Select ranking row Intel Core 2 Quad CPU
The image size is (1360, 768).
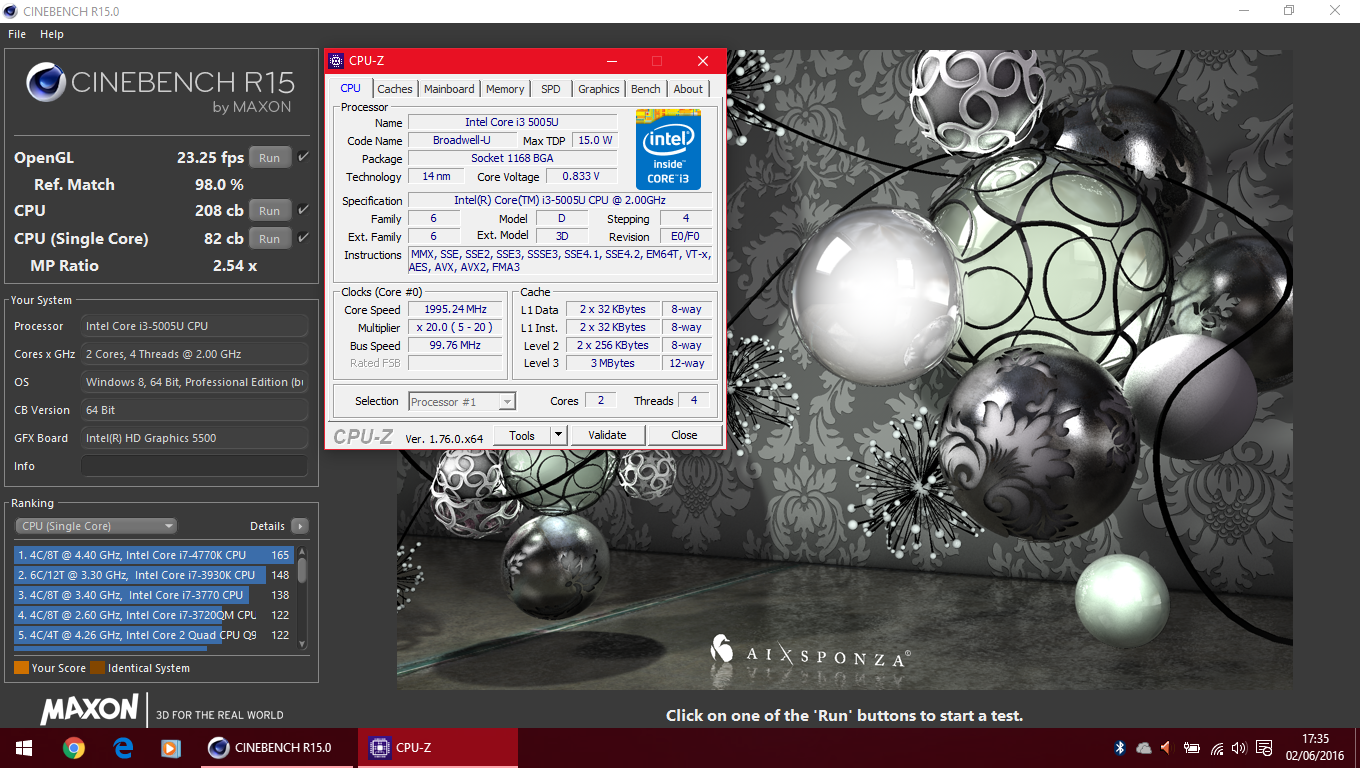pyautogui.click(x=154, y=635)
